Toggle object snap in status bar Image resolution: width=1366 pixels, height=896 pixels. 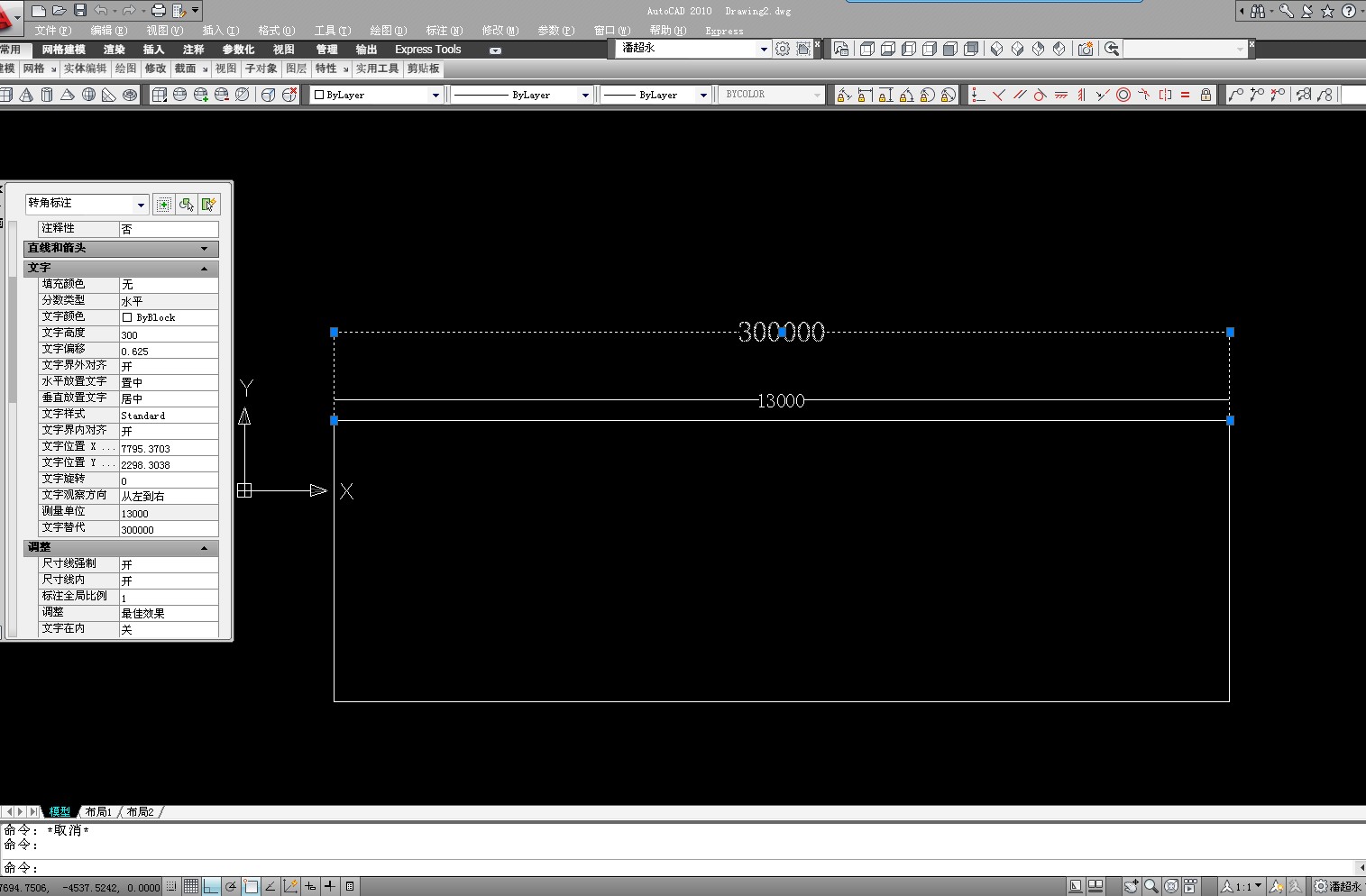click(x=251, y=887)
